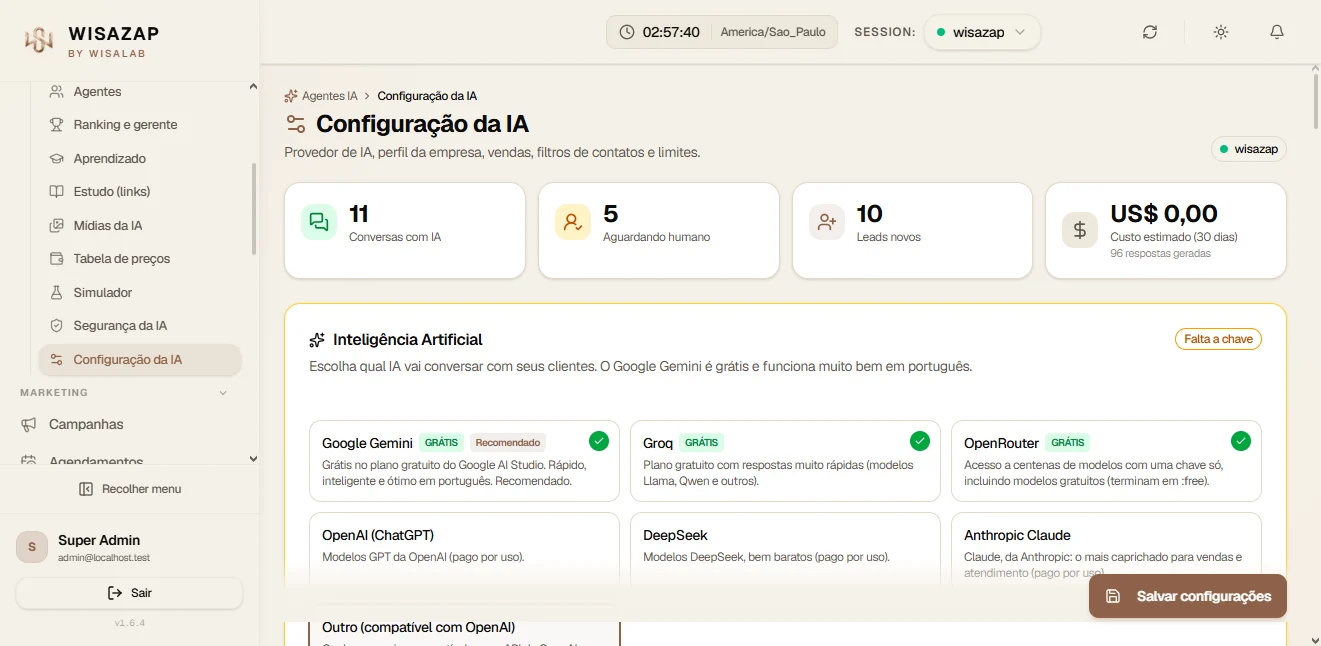1321x646 pixels.
Task: Click the Super Admin avatar 'S'
Action: click(x=32, y=547)
